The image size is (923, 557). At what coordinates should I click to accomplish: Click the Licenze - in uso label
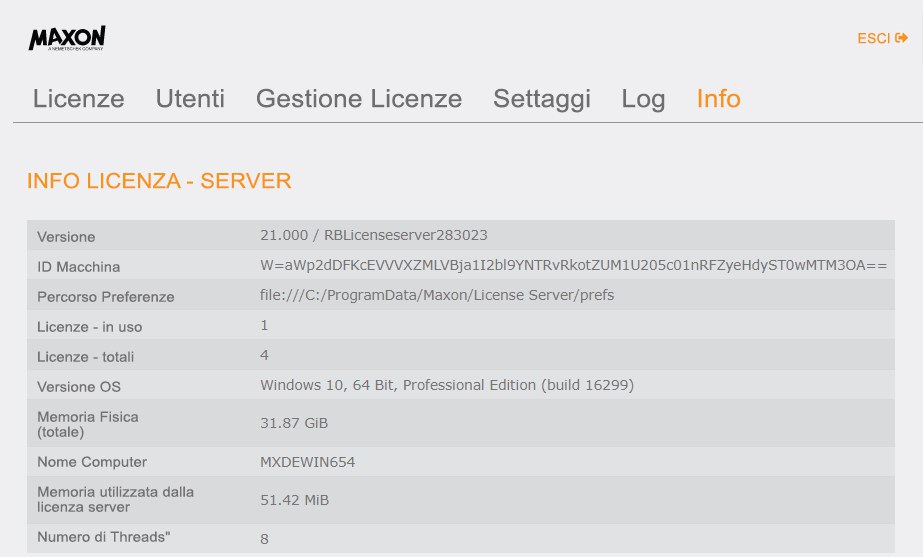(89, 327)
